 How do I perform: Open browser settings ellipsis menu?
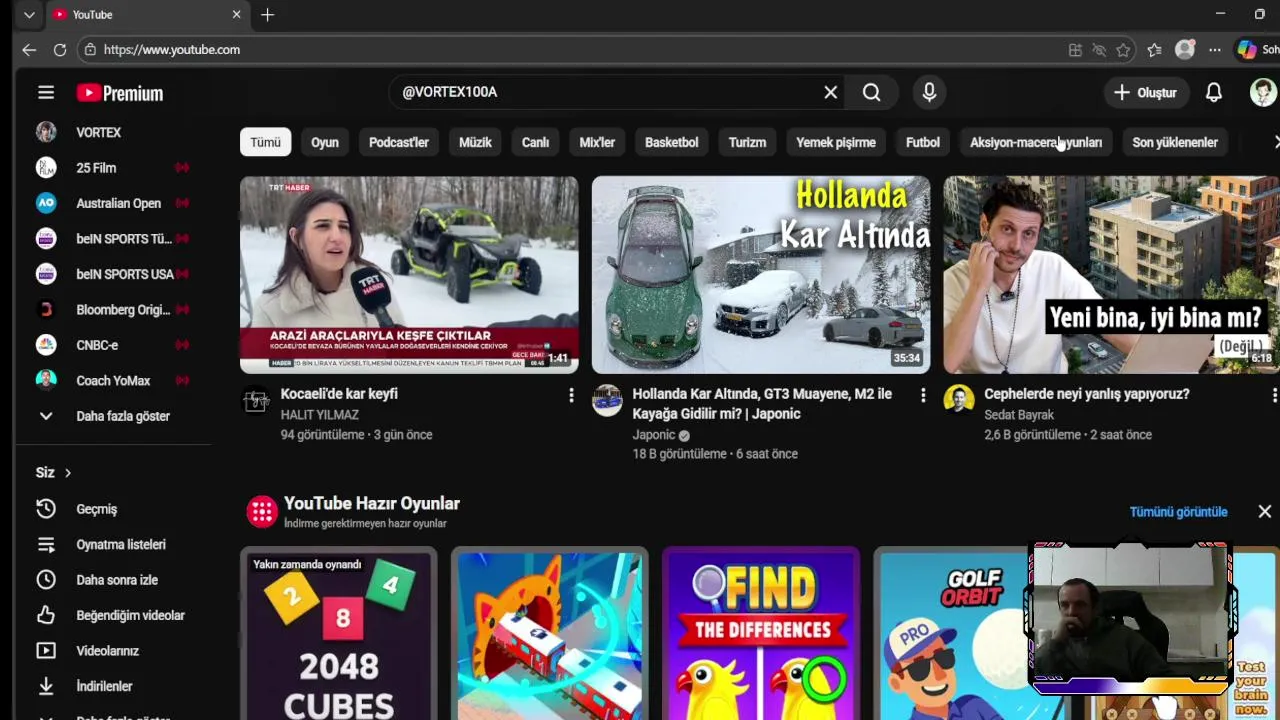click(x=1214, y=50)
